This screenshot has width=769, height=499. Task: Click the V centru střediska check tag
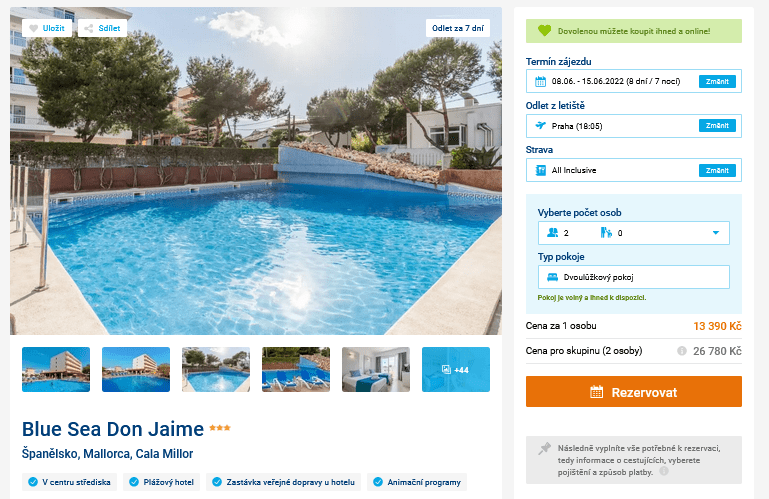(x=70, y=482)
